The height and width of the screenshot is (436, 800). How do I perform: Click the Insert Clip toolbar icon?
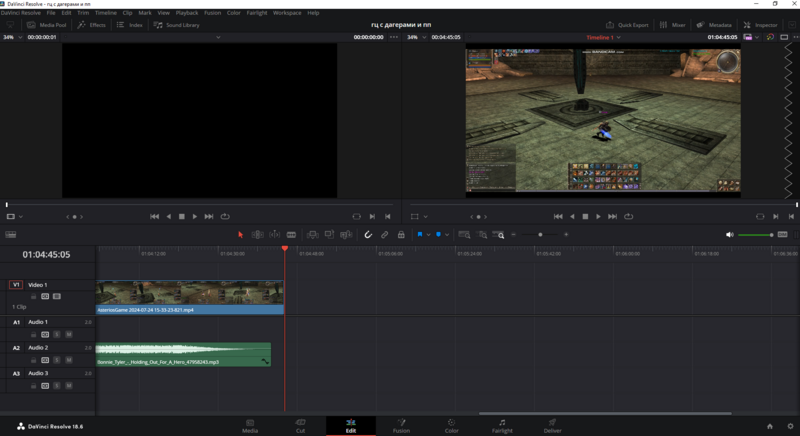tap(312, 235)
